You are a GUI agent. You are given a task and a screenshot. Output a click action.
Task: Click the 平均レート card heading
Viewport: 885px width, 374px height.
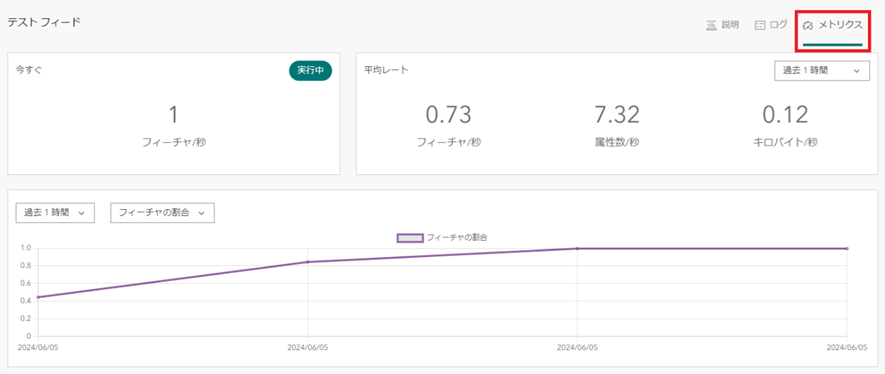click(x=386, y=70)
